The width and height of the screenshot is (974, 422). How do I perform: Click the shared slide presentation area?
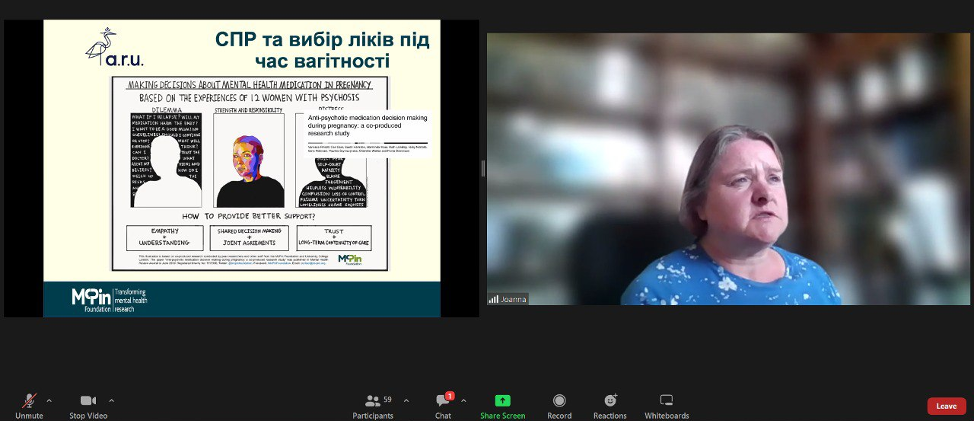coord(241,168)
